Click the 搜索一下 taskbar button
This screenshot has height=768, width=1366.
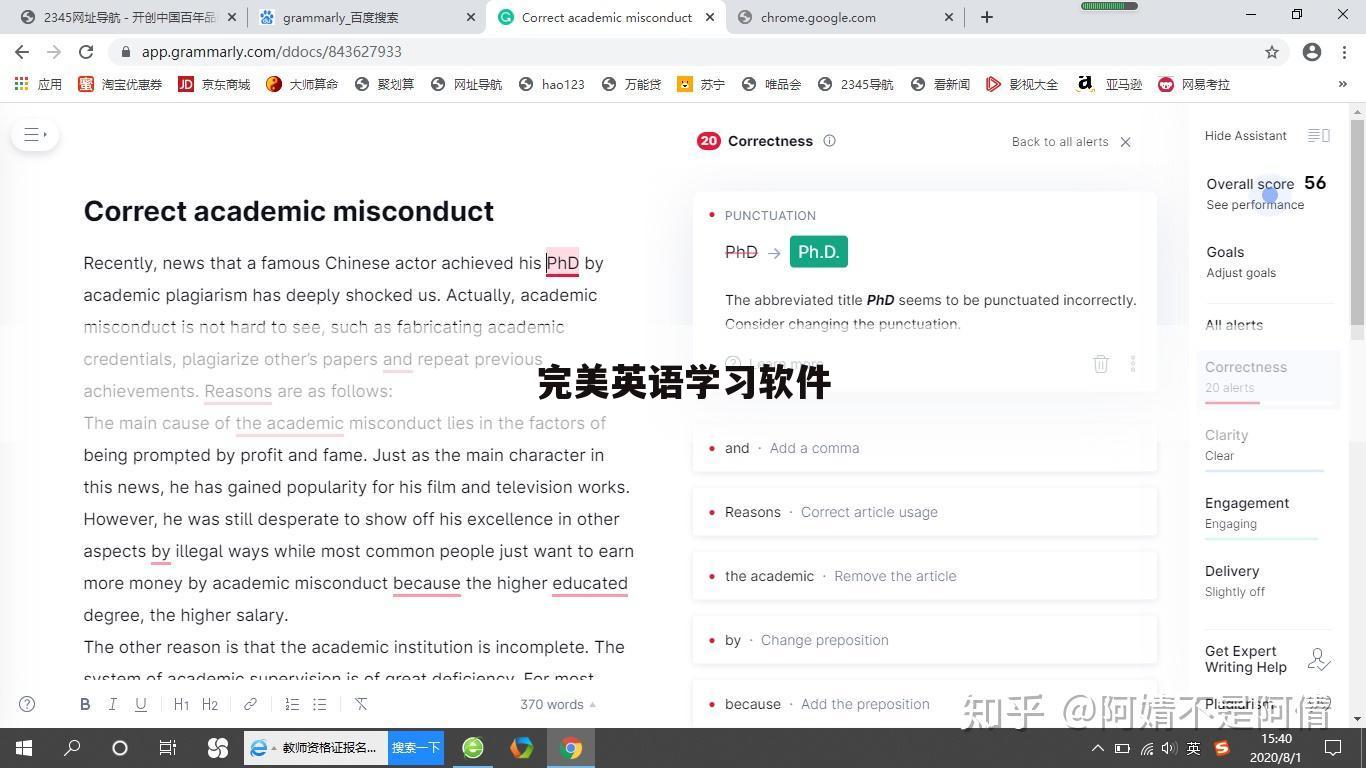416,747
